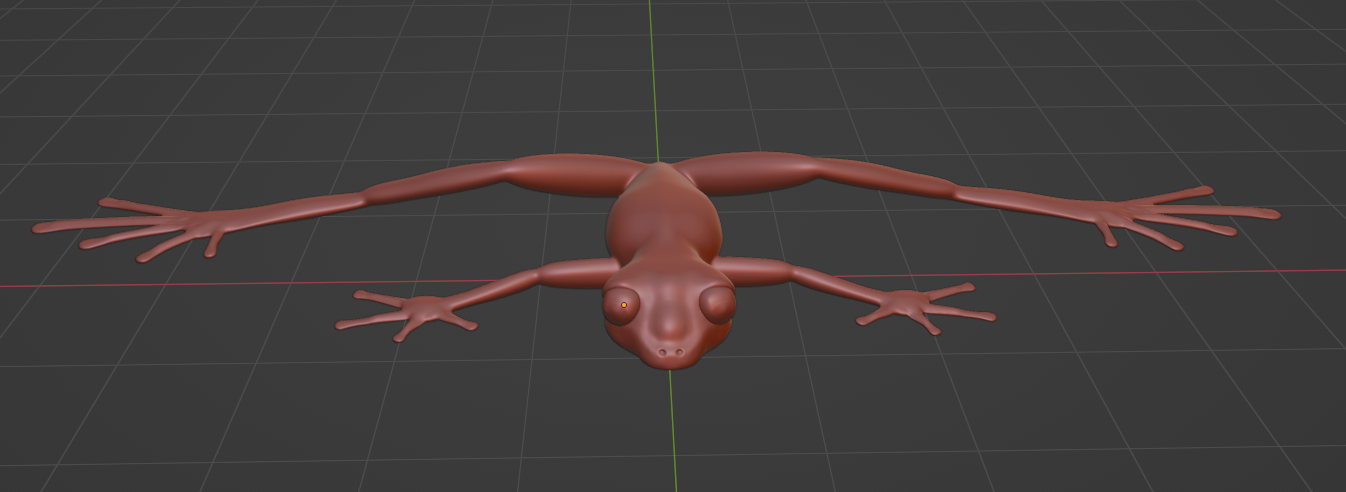Click the orange origin point on the frog's eye
This screenshot has width=1346, height=492.
624,305
